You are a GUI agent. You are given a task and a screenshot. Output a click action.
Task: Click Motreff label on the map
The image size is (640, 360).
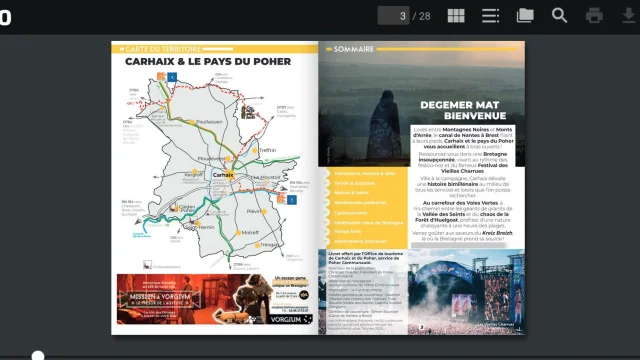250,233
